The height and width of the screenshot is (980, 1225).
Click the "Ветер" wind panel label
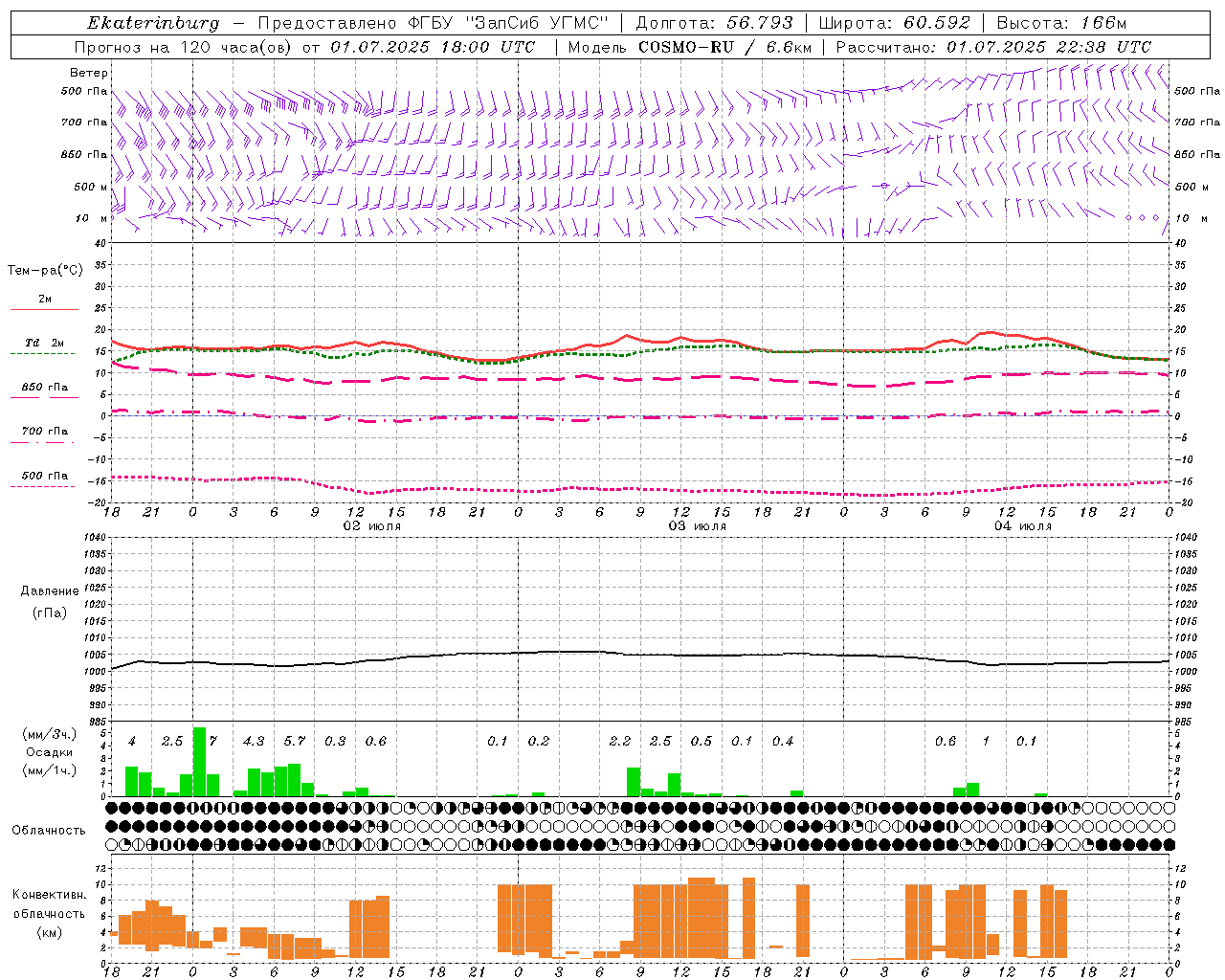pyautogui.click(x=89, y=73)
